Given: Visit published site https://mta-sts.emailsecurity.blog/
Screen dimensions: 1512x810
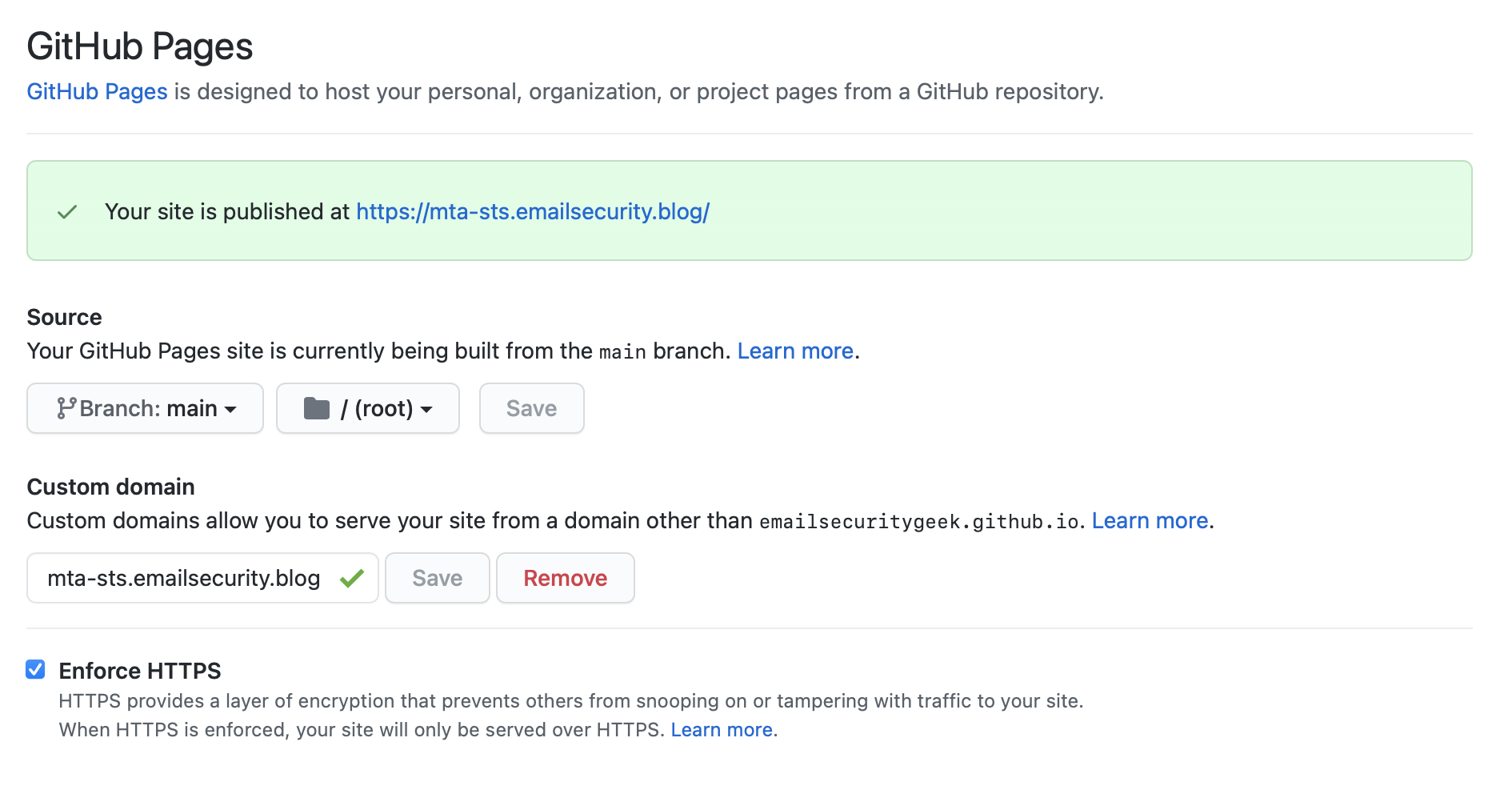Looking at the screenshot, I should pyautogui.click(x=533, y=211).
